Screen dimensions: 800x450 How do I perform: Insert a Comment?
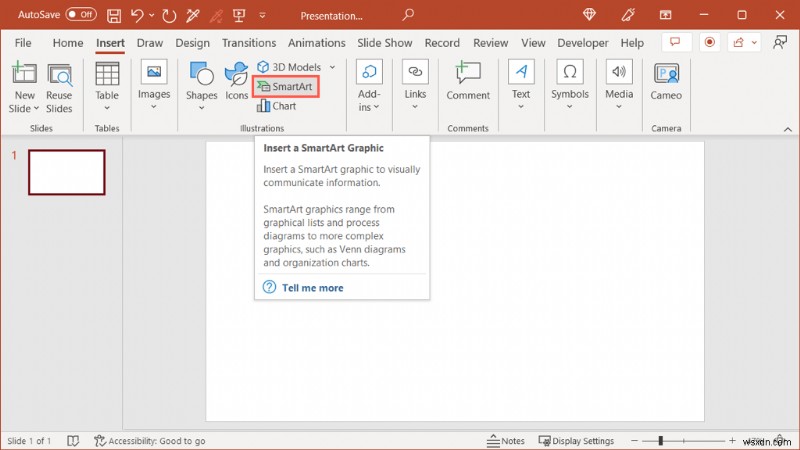click(468, 81)
